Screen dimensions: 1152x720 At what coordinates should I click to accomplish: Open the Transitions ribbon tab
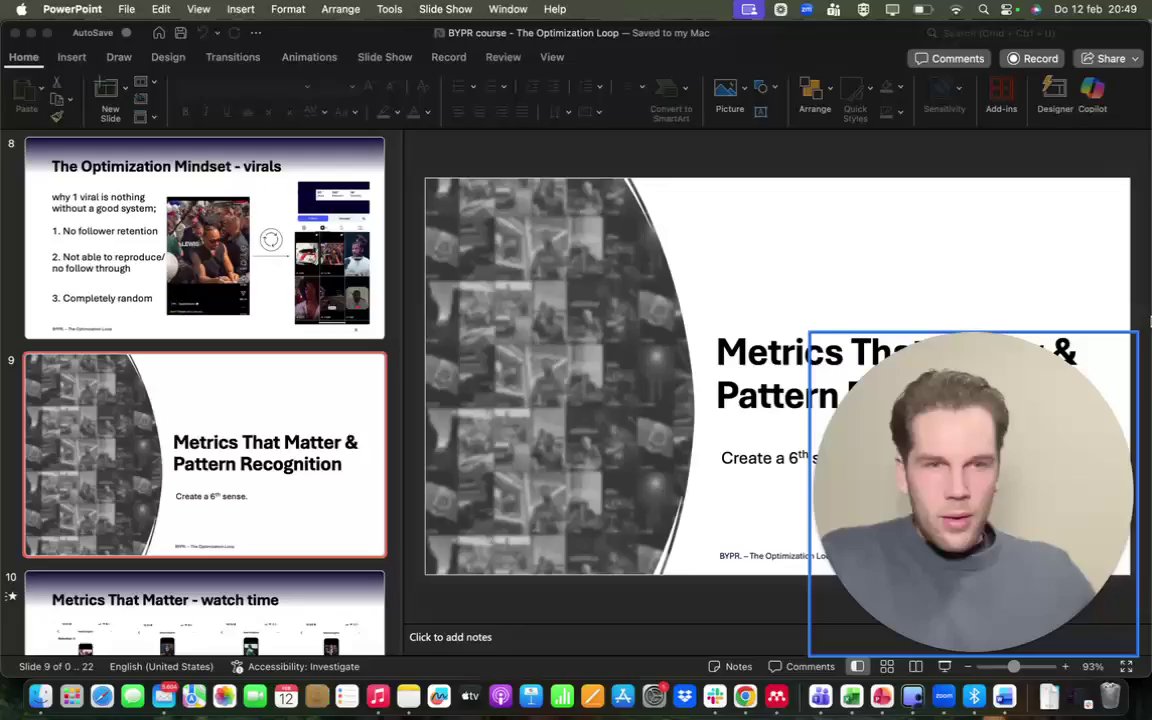point(233,57)
